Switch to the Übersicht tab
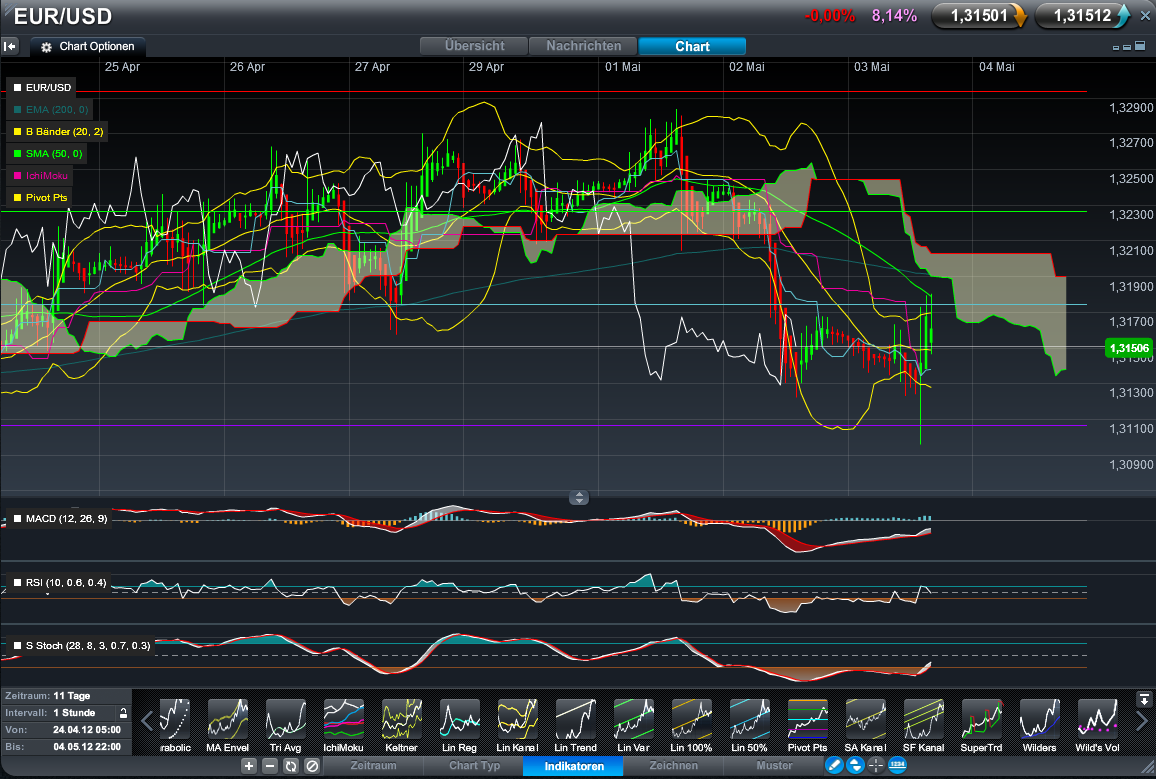 click(x=474, y=46)
